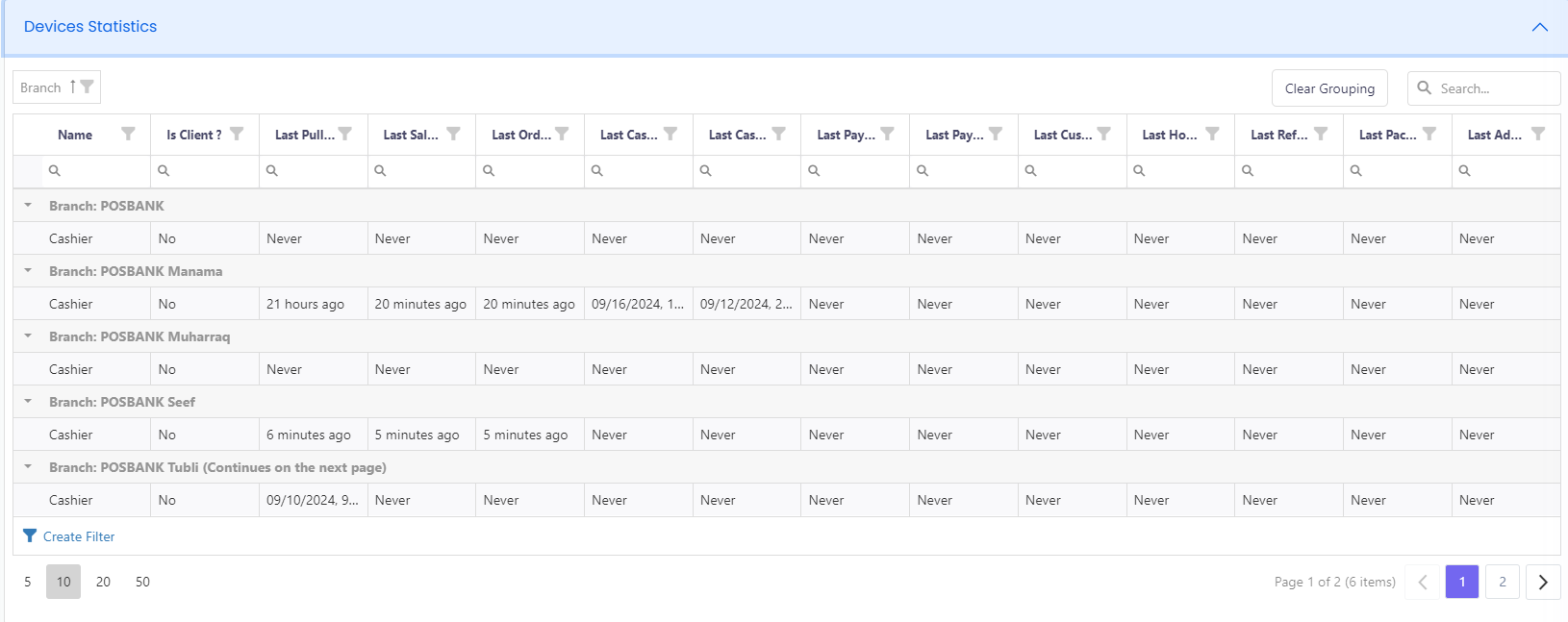Click the Clear Grouping button
1568x622 pixels.
pos(1329,88)
